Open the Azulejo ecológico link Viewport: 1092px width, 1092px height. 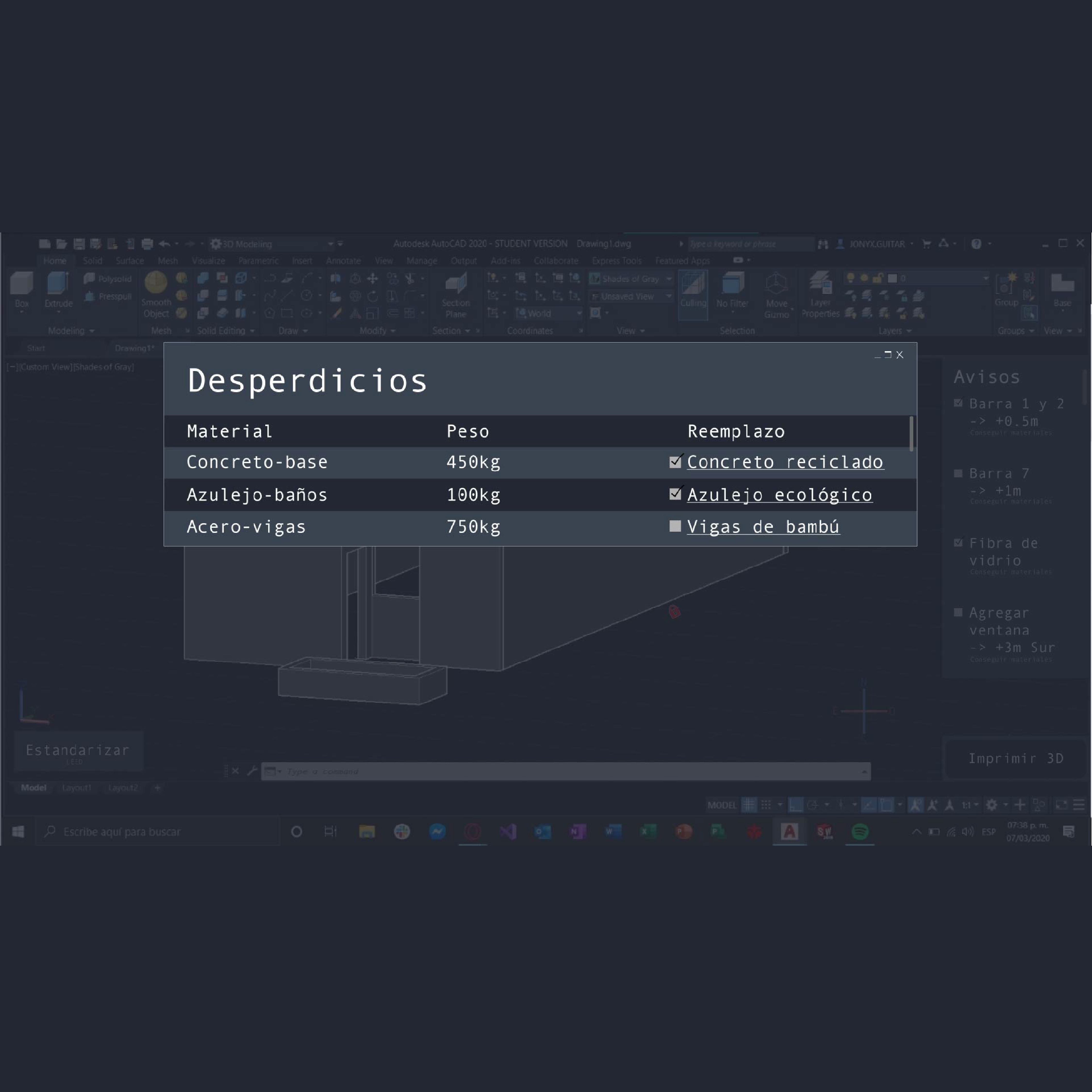[x=779, y=495]
